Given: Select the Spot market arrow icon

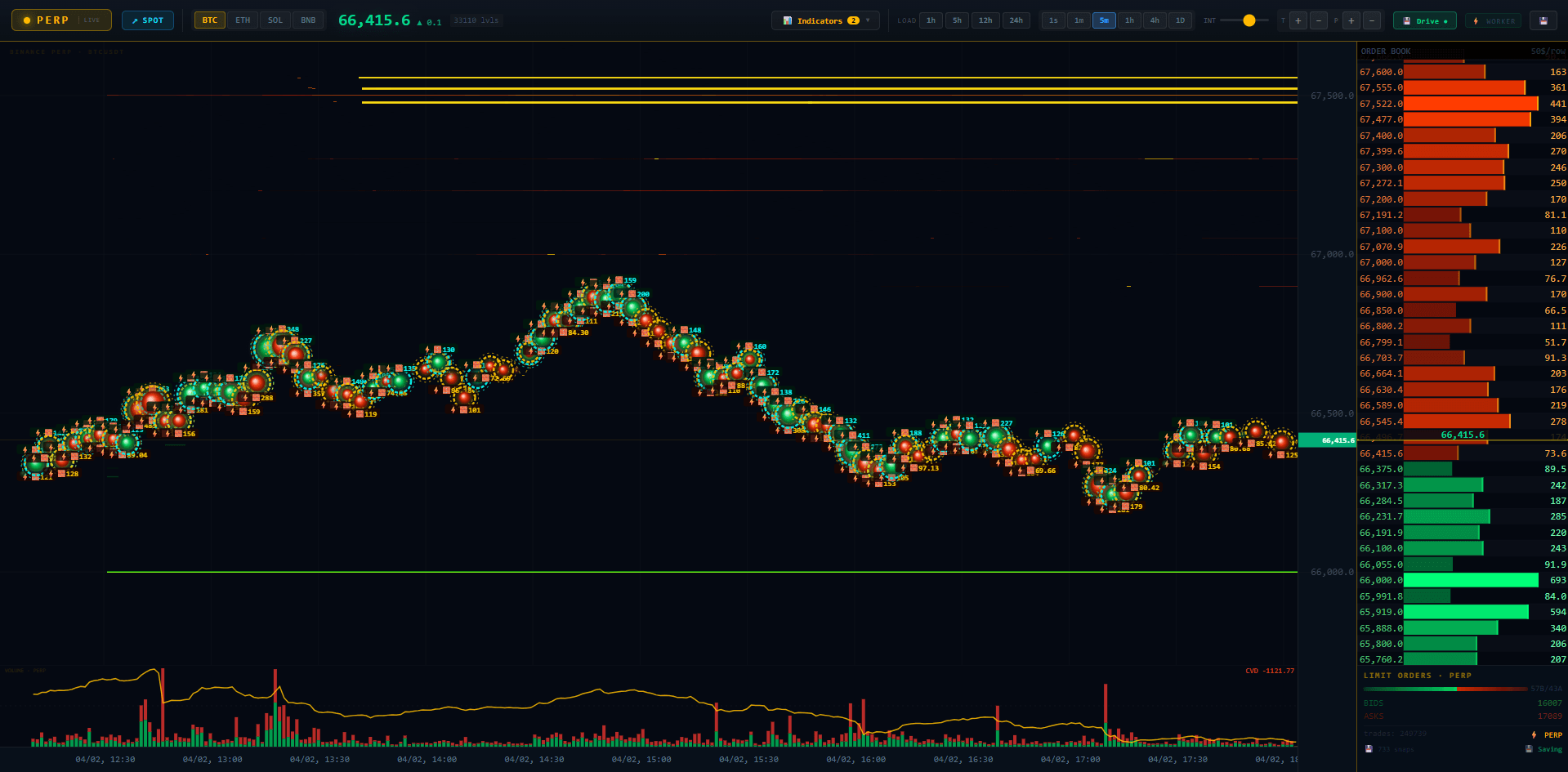Looking at the screenshot, I should click(135, 20).
